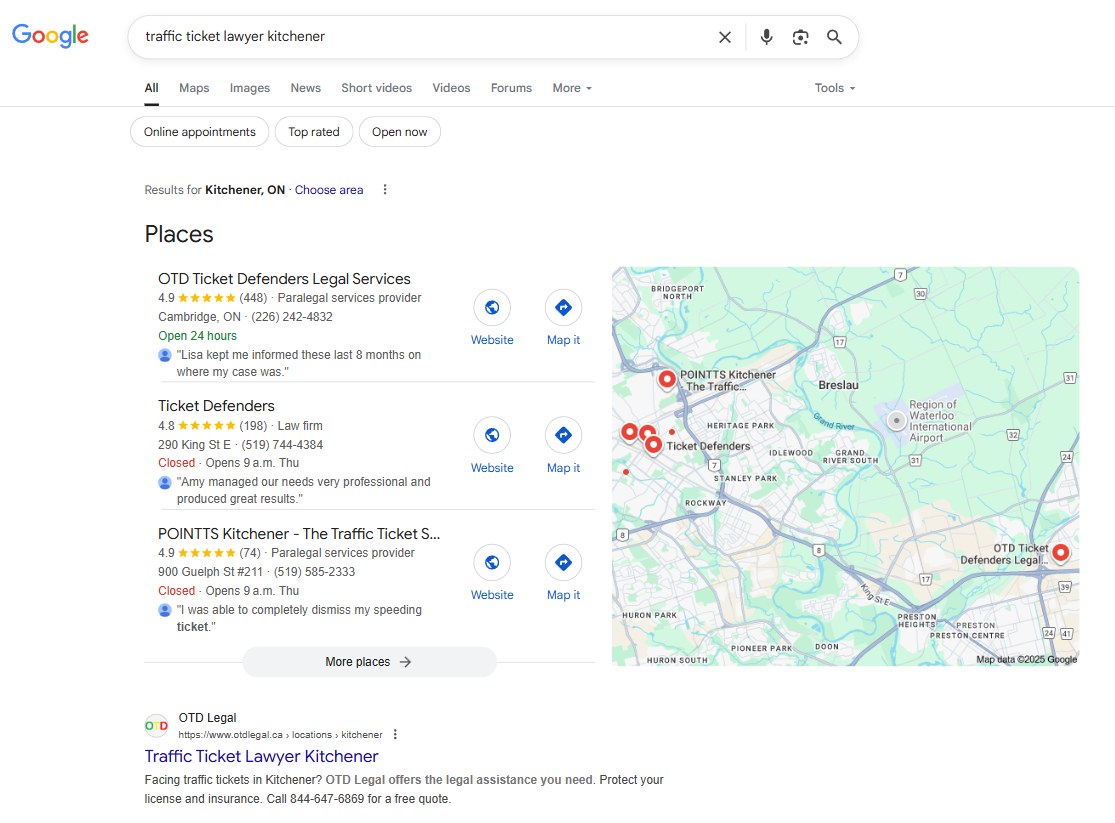Toggle the Top rated filter
Image resolution: width=1115 pixels, height=823 pixels.
coord(314,132)
